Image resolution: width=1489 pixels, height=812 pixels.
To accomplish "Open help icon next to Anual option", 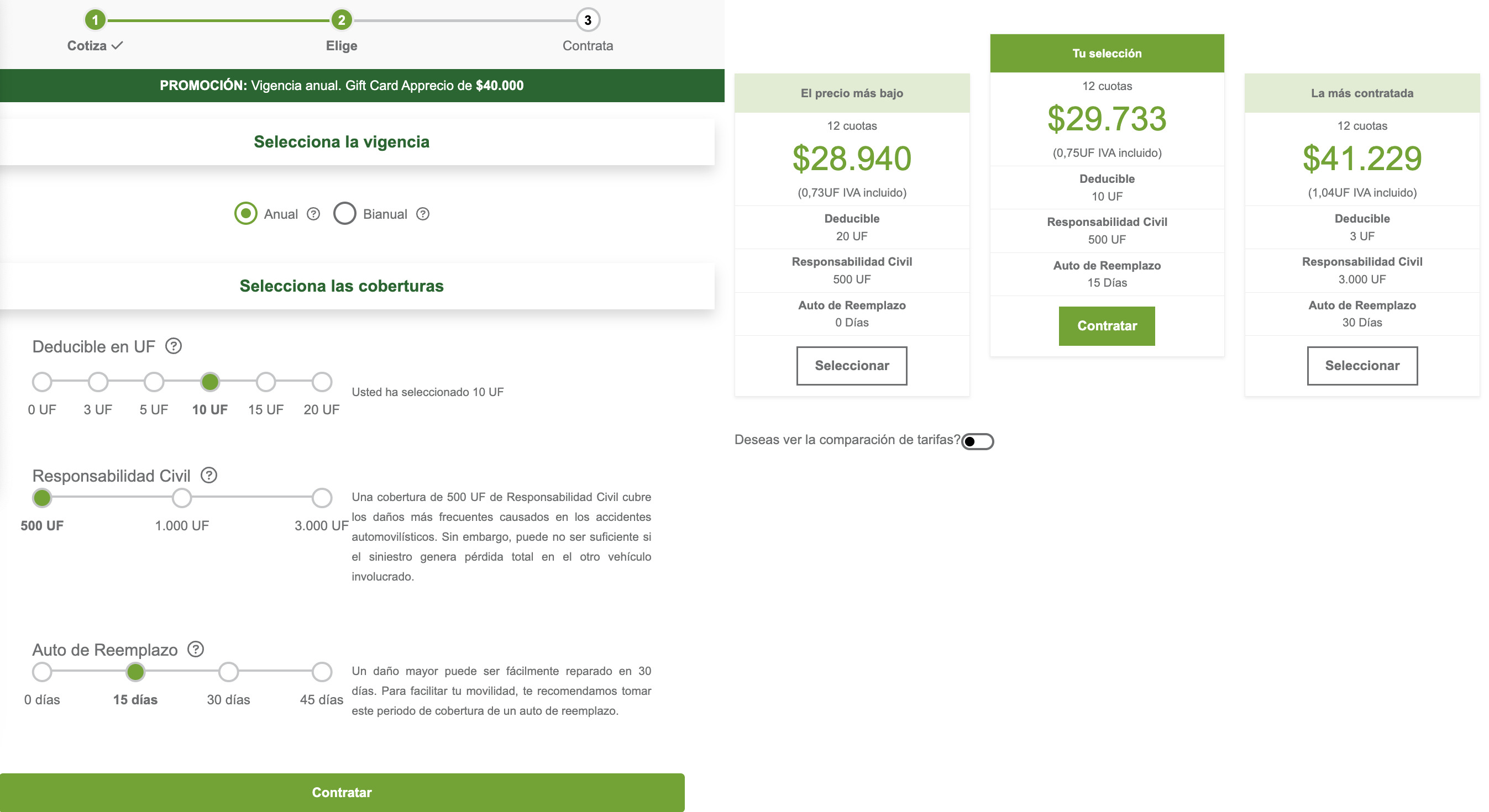I will (313, 214).
